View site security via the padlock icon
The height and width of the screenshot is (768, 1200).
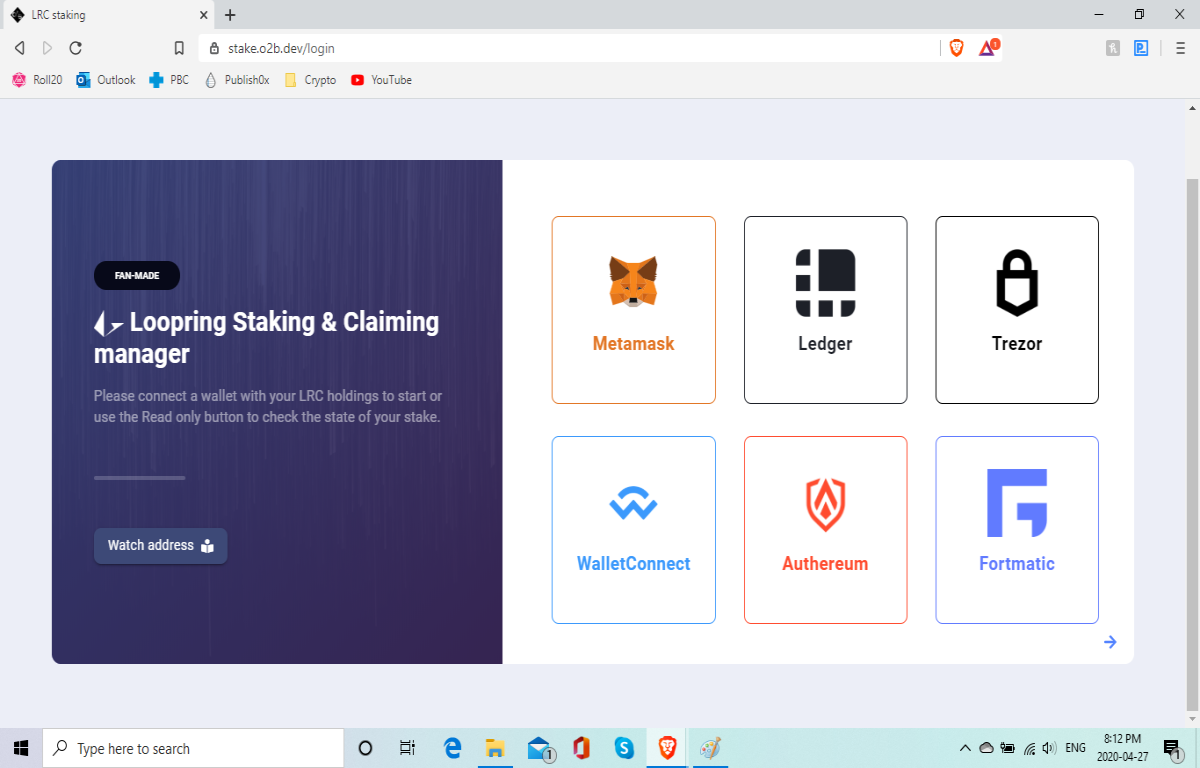tap(215, 48)
